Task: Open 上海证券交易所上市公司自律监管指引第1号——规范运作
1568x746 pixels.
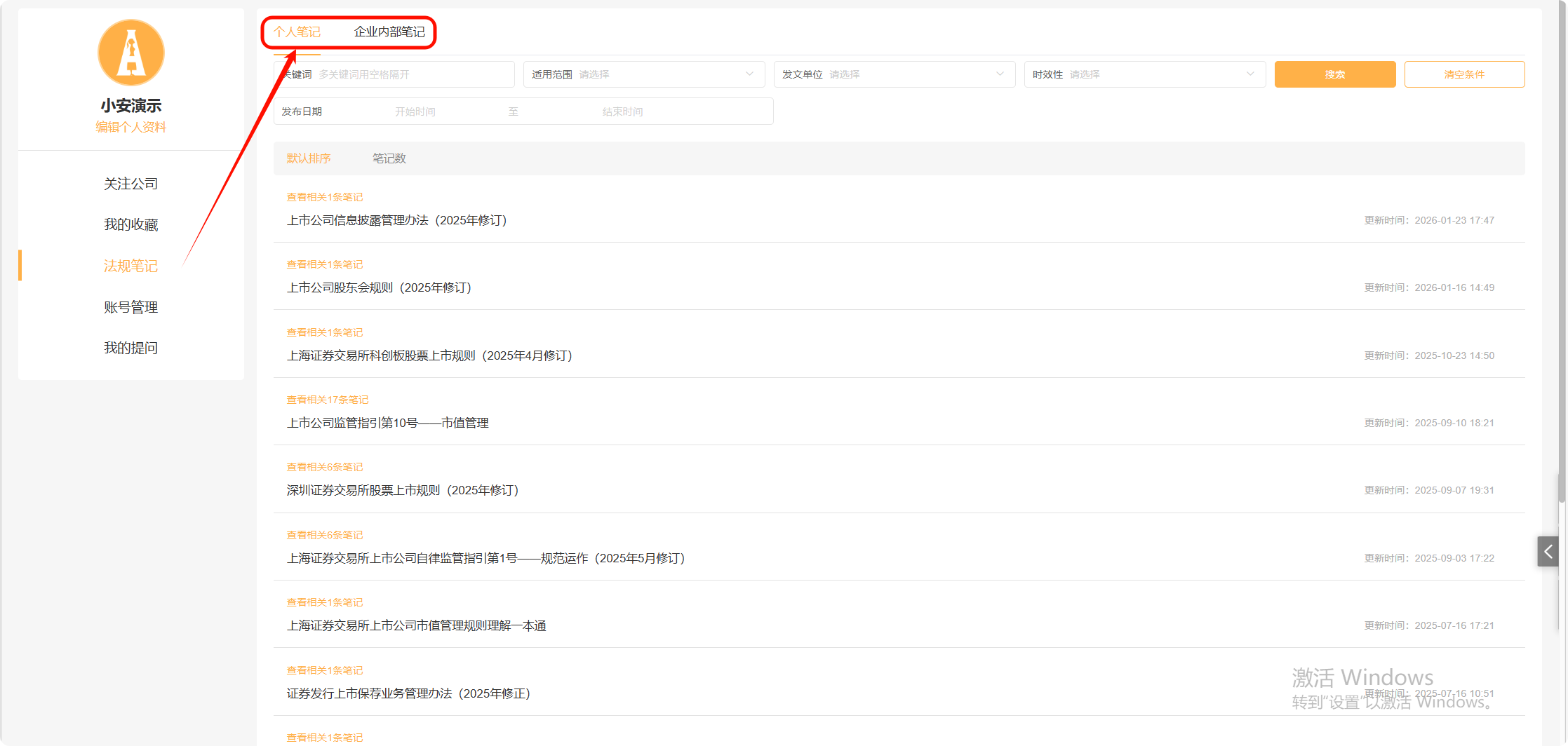Action: (x=486, y=558)
